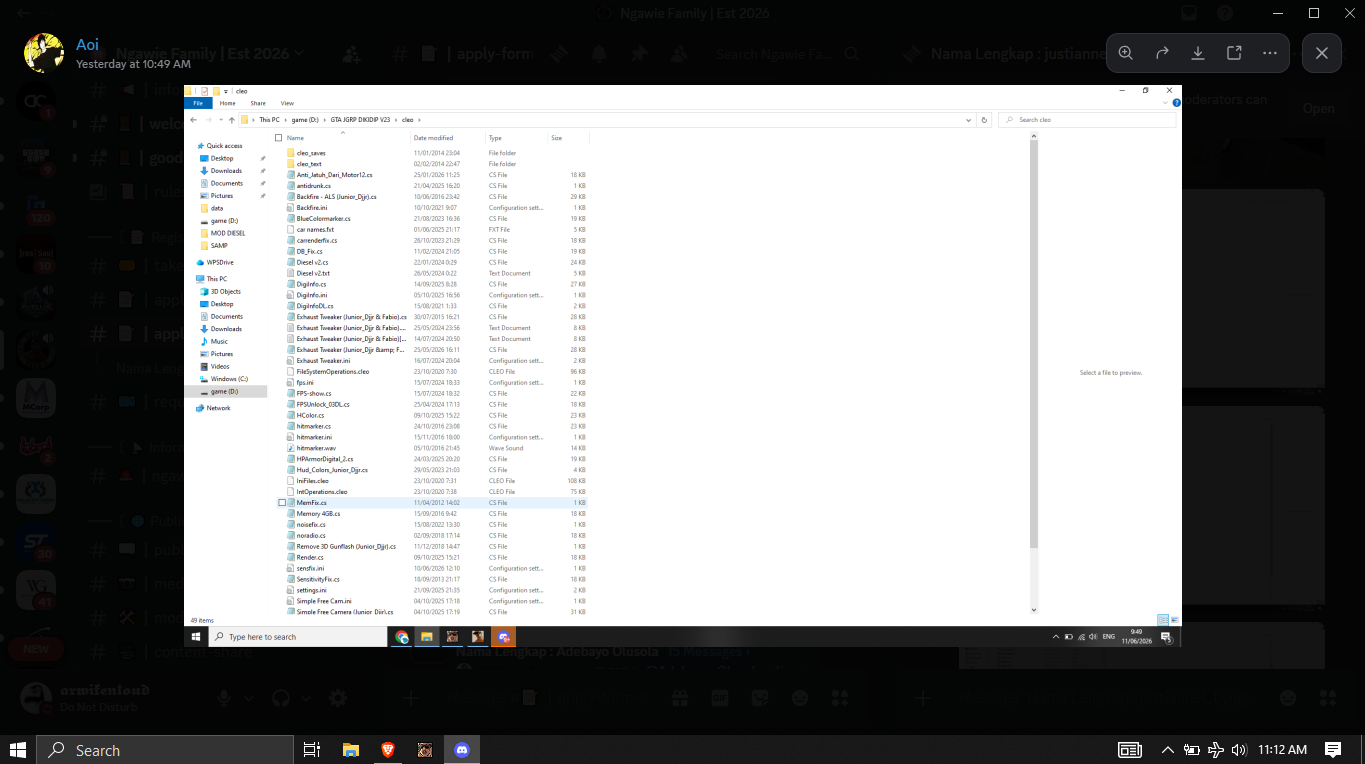Close the Discord image viewer
The image size is (1365, 764).
[x=1322, y=53]
